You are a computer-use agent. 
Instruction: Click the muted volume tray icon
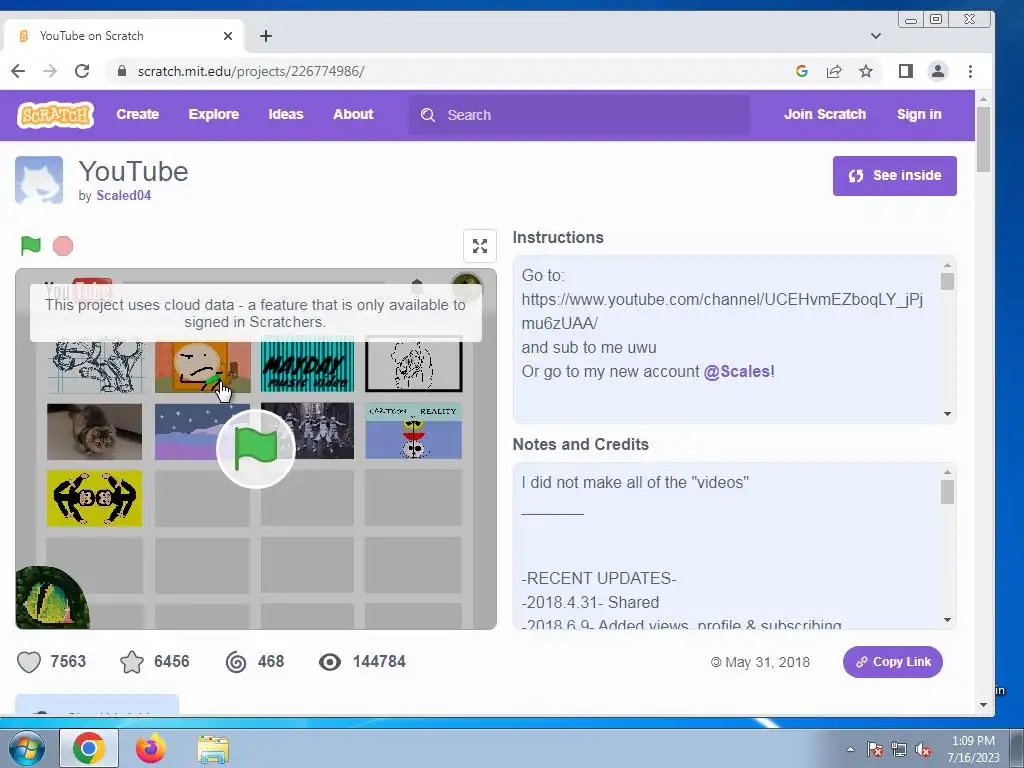(923, 750)
